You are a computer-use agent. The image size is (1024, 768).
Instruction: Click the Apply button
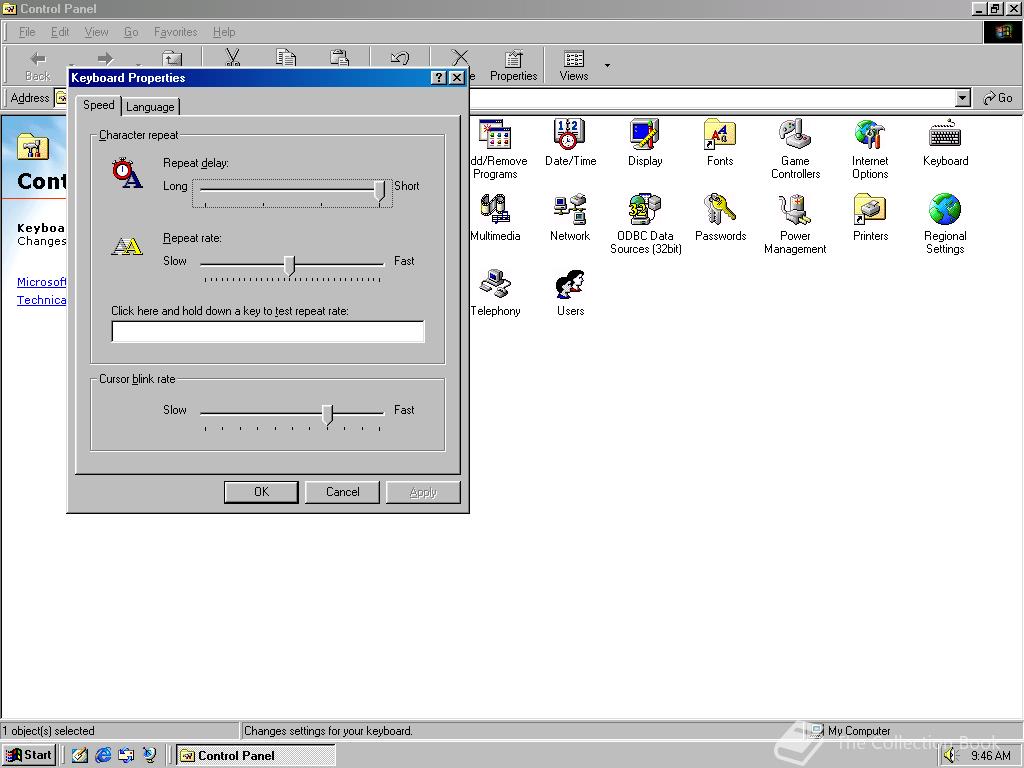click(x=423, y=492)
